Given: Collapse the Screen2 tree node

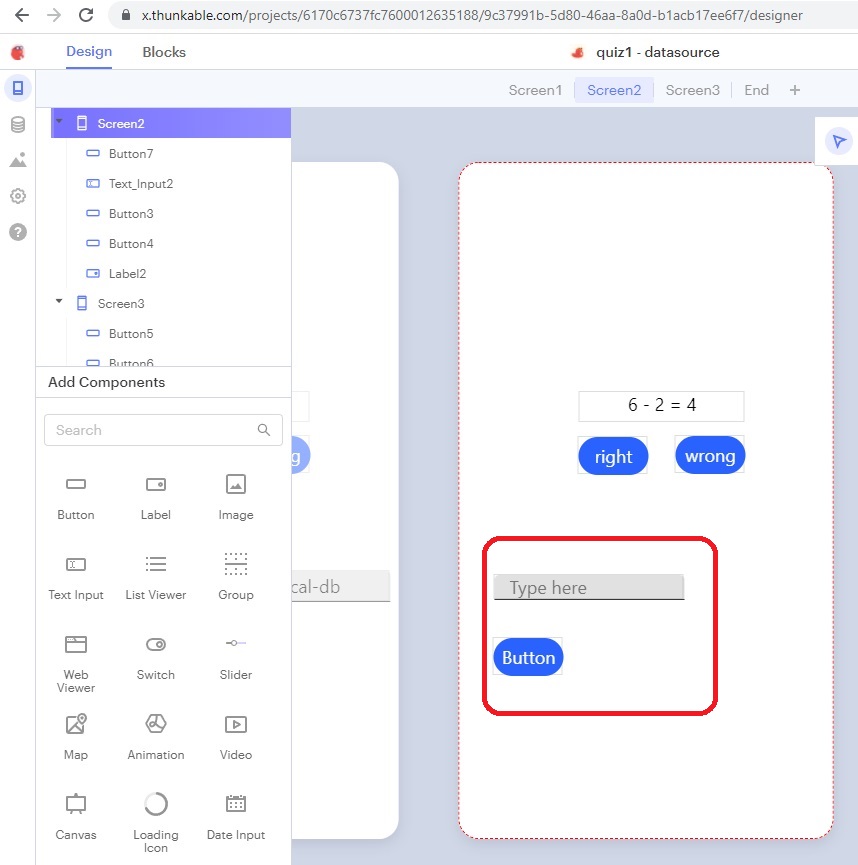Looking at the screenshot, I should pyautogui.click(x=59, y=122).
